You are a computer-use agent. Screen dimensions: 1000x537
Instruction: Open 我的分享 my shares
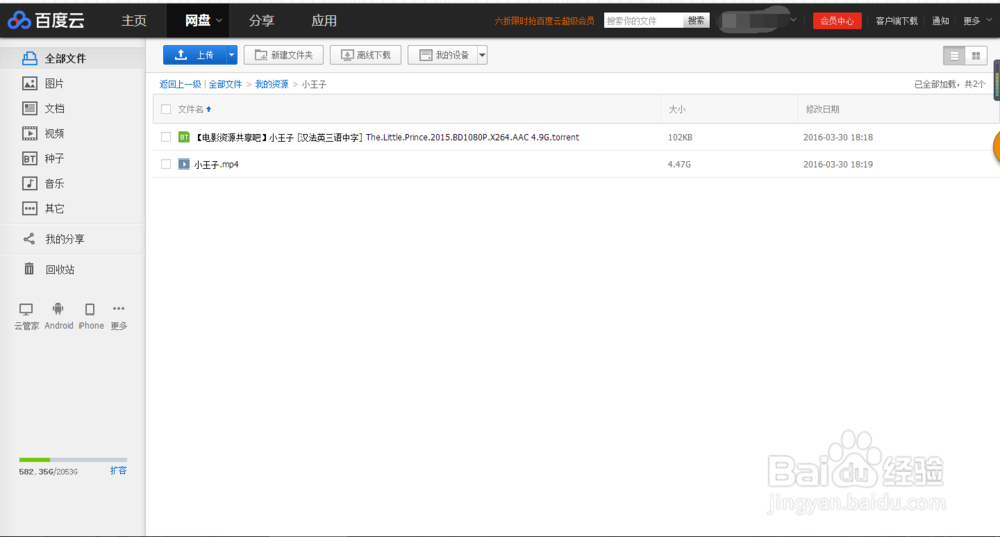pos(54,239)
